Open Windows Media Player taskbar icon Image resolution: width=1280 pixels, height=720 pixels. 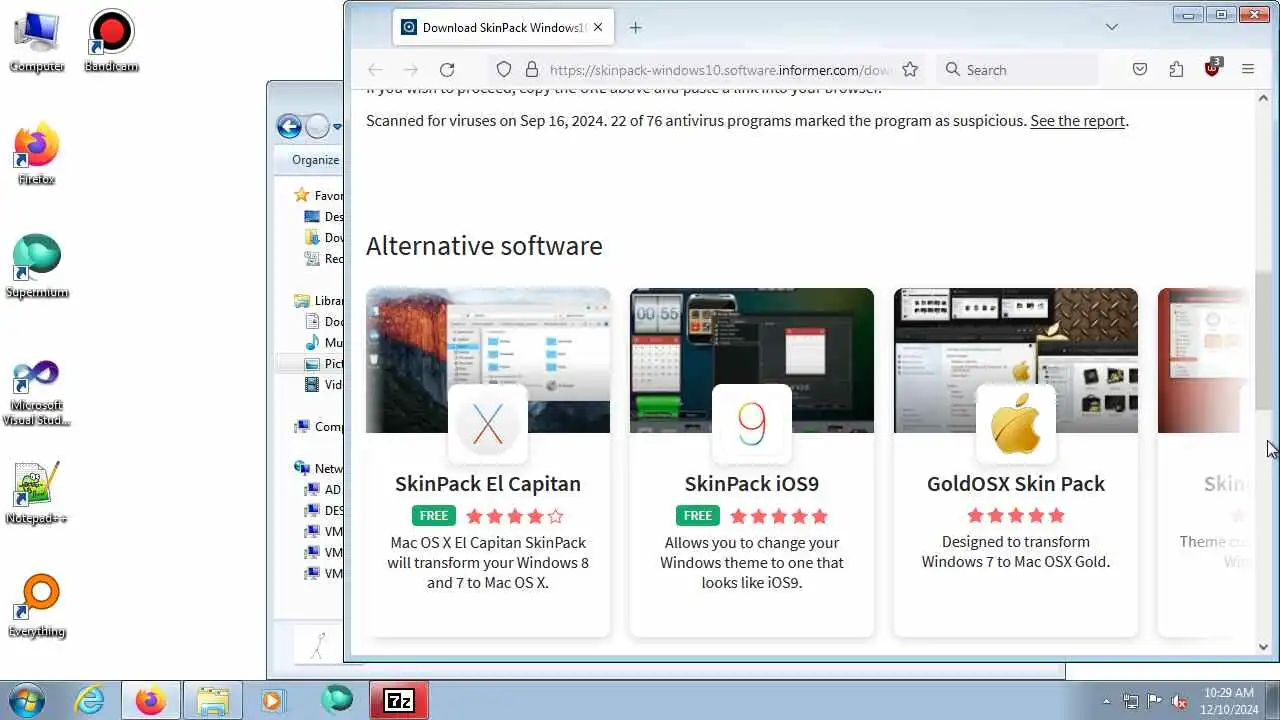click(273, 700)
